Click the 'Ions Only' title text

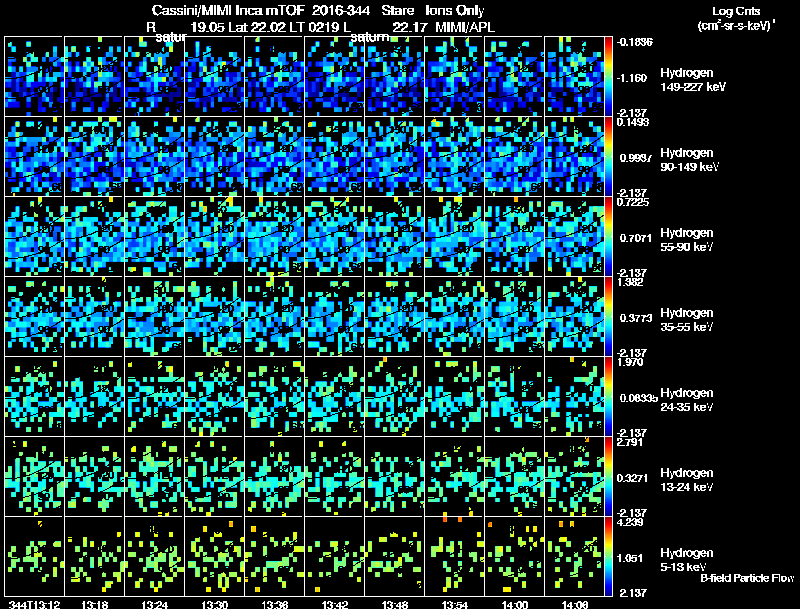click(455, 11)
